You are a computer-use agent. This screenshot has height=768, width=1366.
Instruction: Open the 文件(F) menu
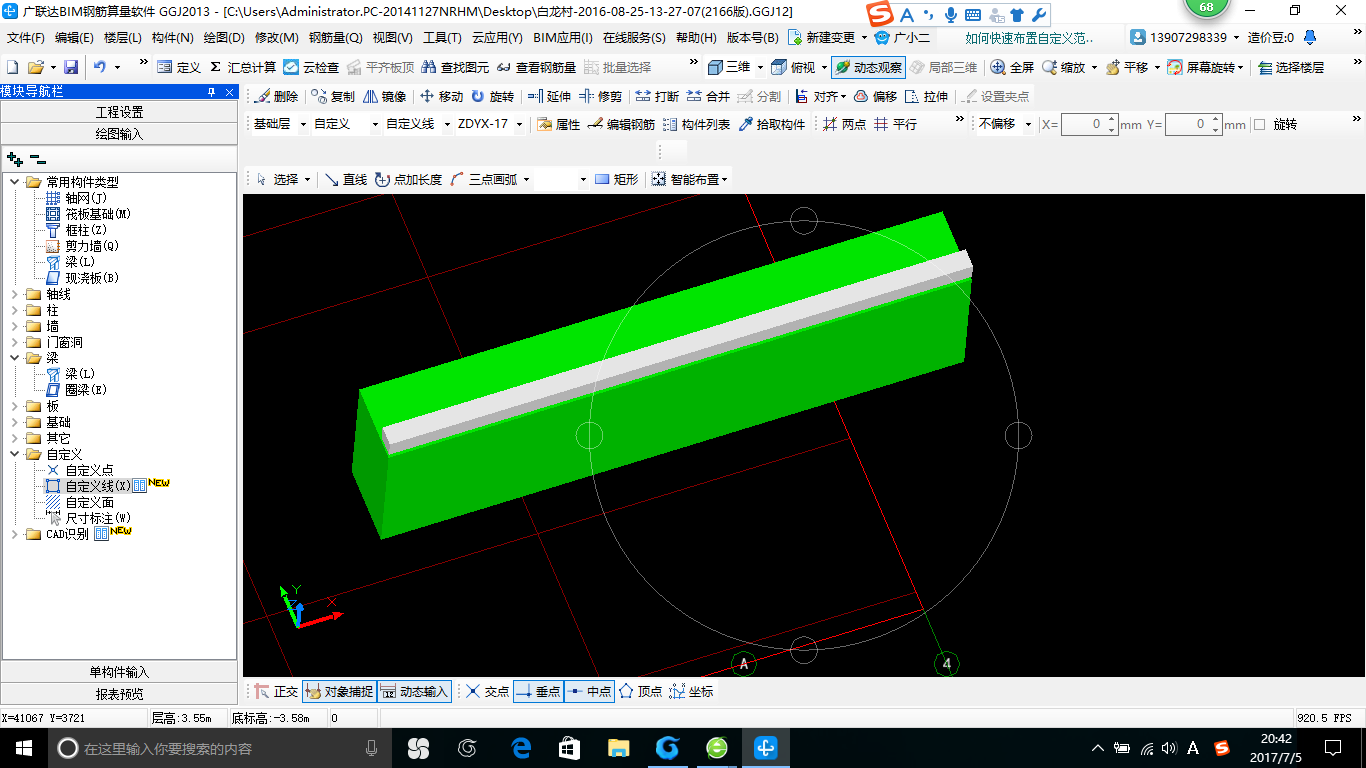[x=26, y=38]
